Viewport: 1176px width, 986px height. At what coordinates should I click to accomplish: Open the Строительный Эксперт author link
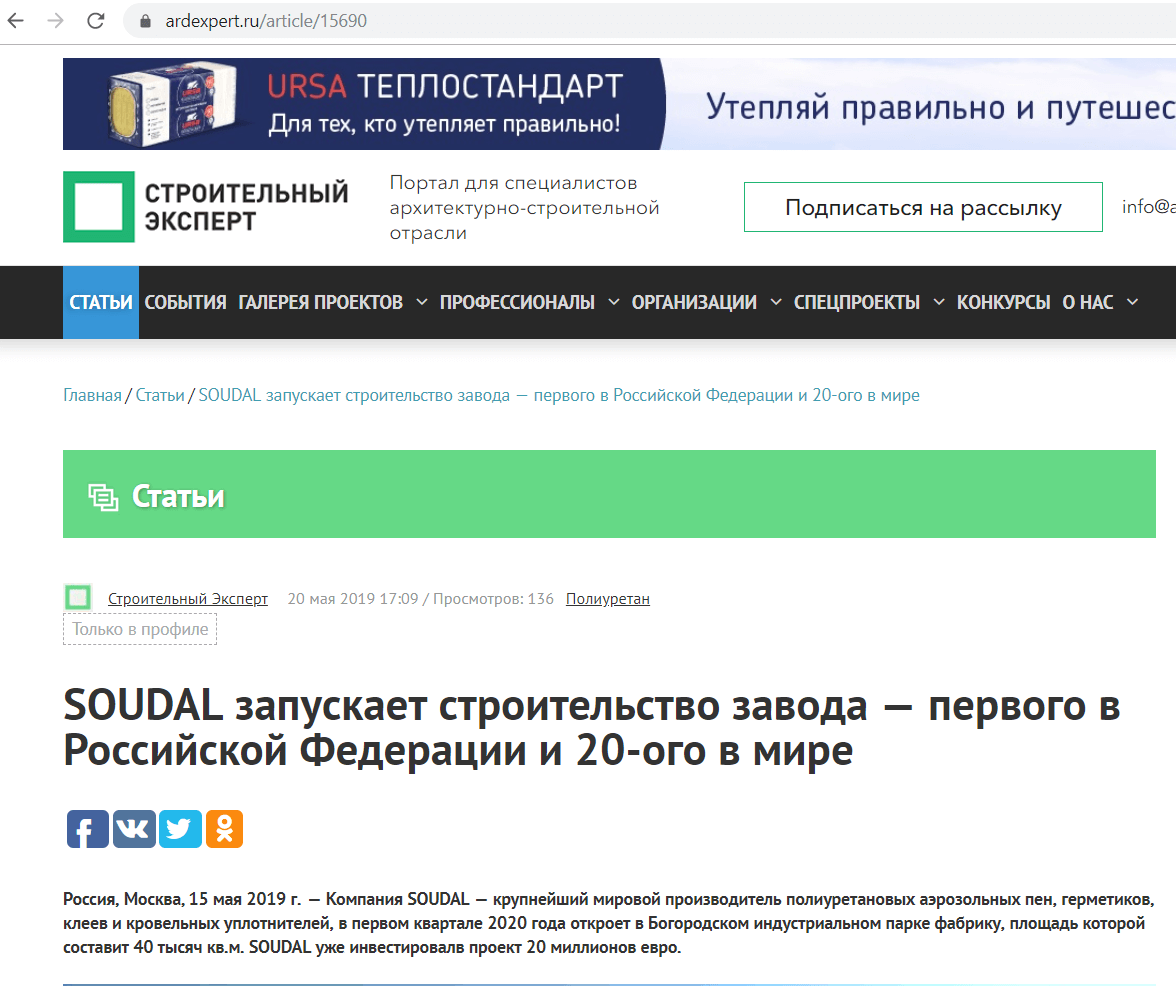(x=188, y=598)
